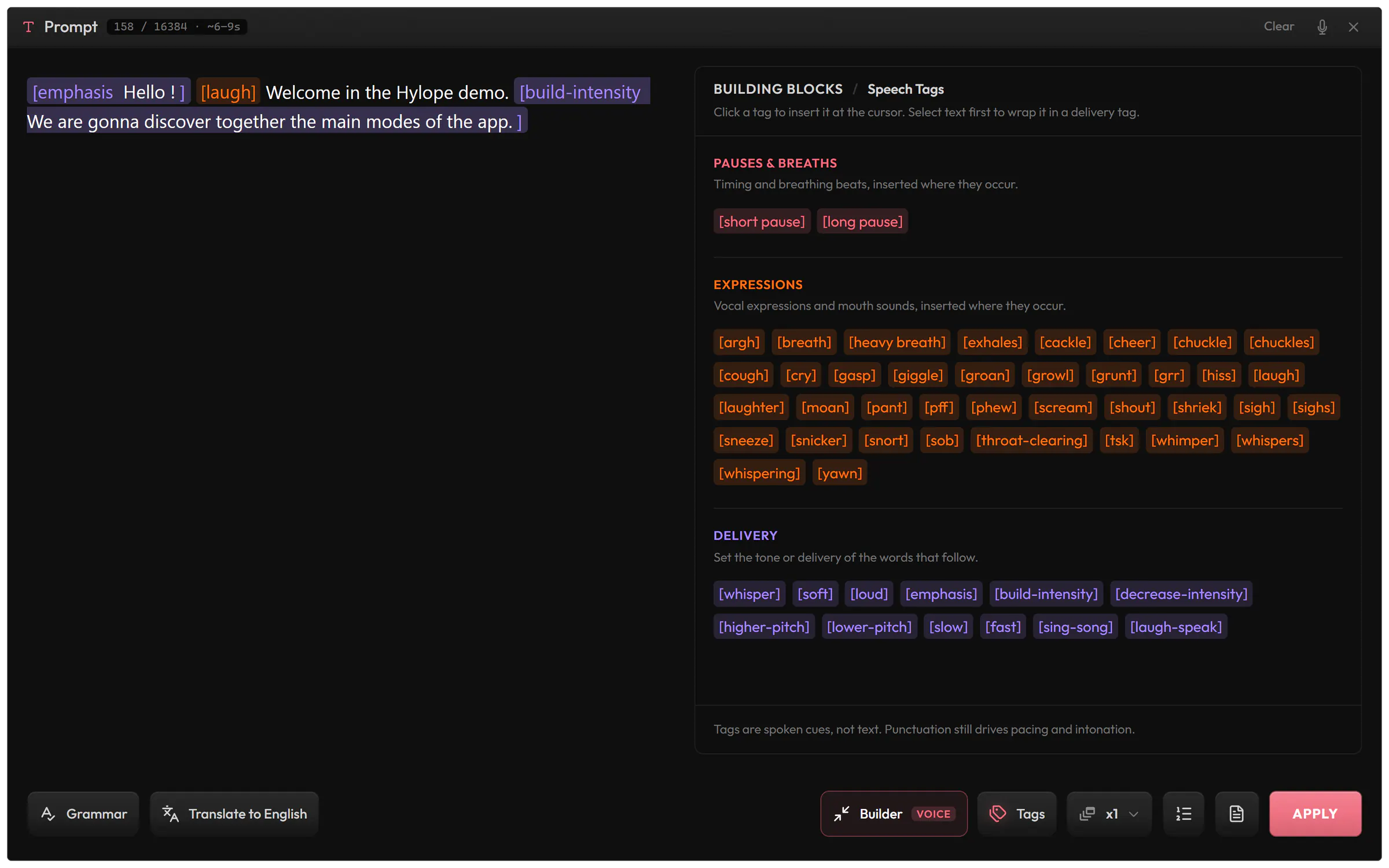
Task: Insert the [yawn] expression tag
Action: point(839,473)
